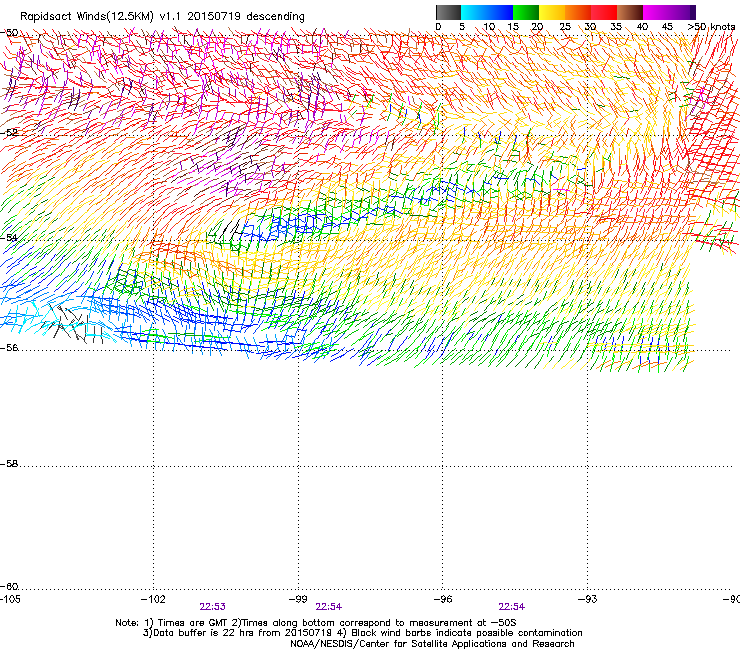
Task: Click the '-58' latitude axis label
Action: 9,464
